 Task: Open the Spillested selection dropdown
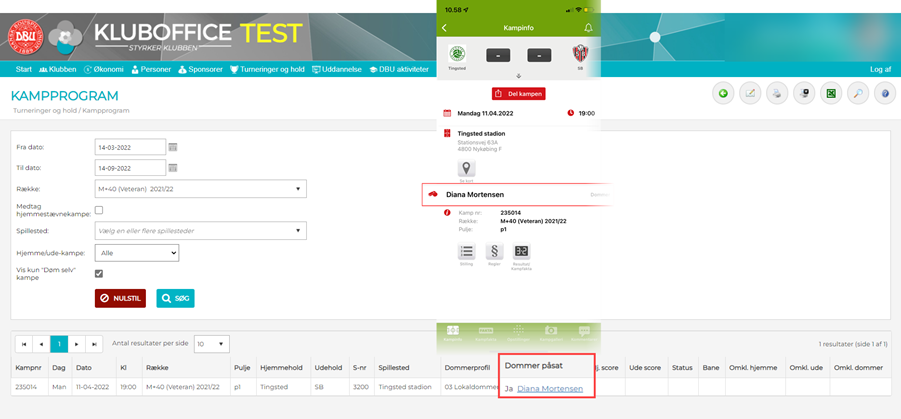tap(200, 231)
